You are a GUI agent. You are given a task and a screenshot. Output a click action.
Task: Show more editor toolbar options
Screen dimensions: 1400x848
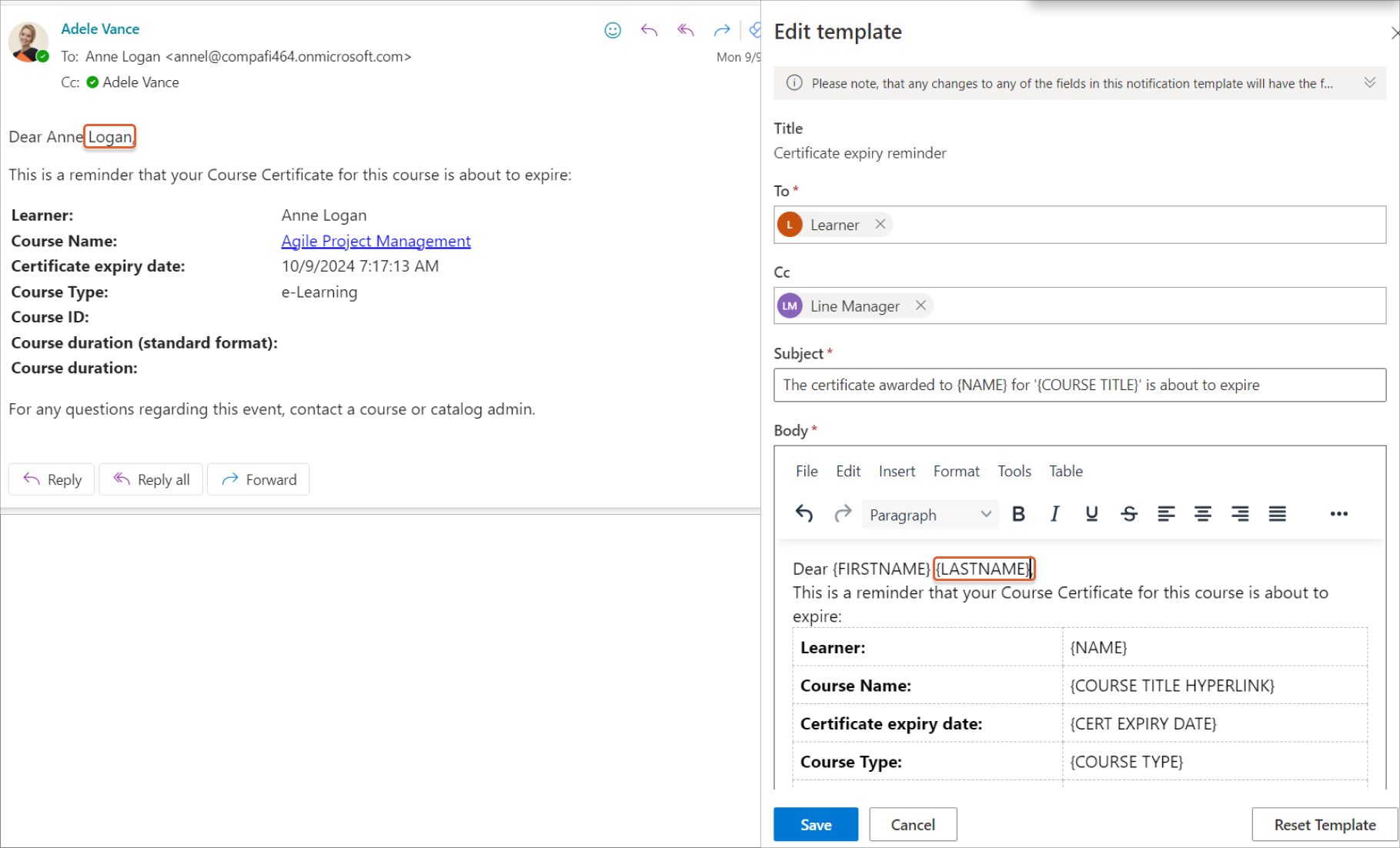(x=1338, y=514)
